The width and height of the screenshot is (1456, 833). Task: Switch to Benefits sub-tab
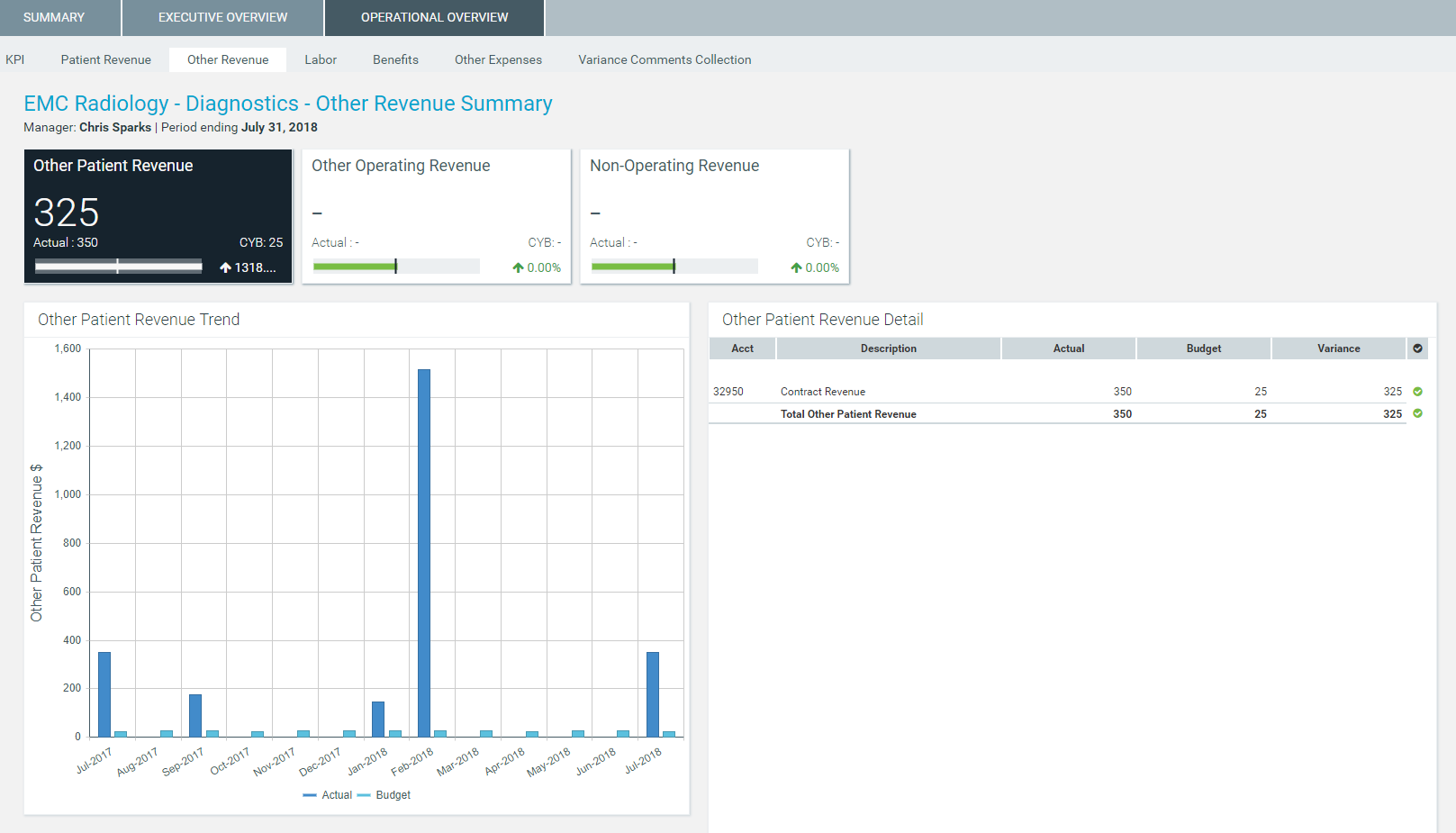point(395,59)
